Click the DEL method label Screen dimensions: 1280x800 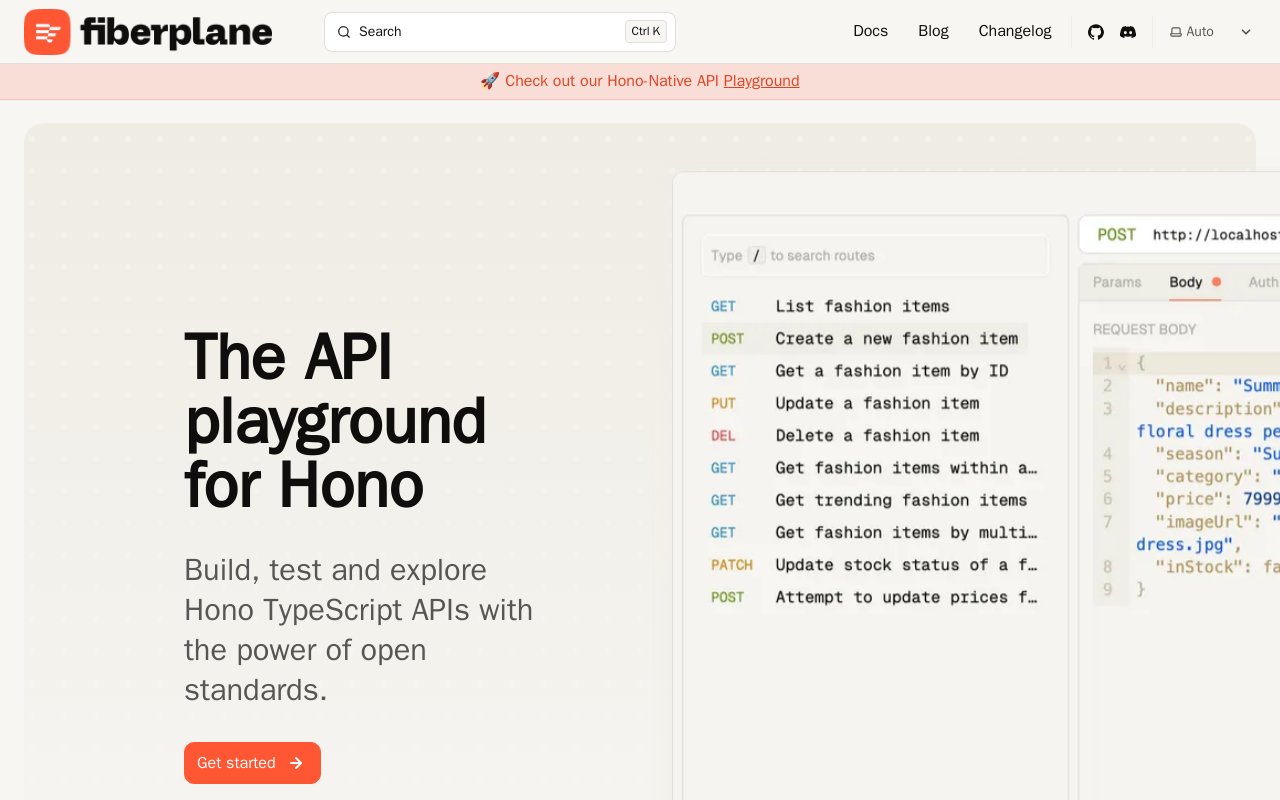[x=723, y=435]
